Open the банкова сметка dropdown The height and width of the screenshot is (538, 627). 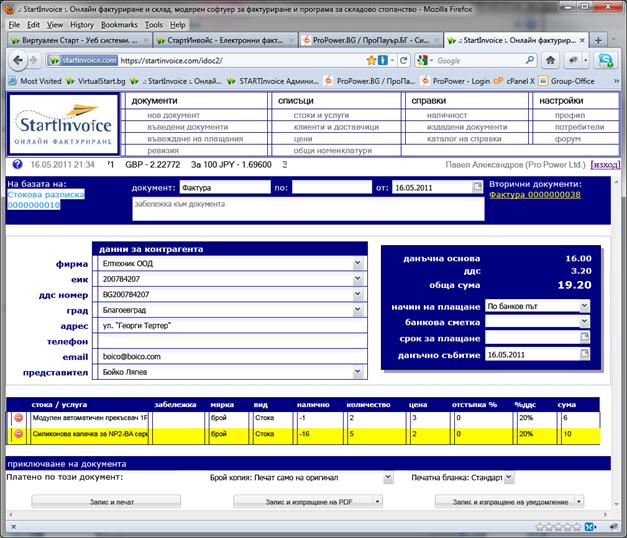(584, 322)
